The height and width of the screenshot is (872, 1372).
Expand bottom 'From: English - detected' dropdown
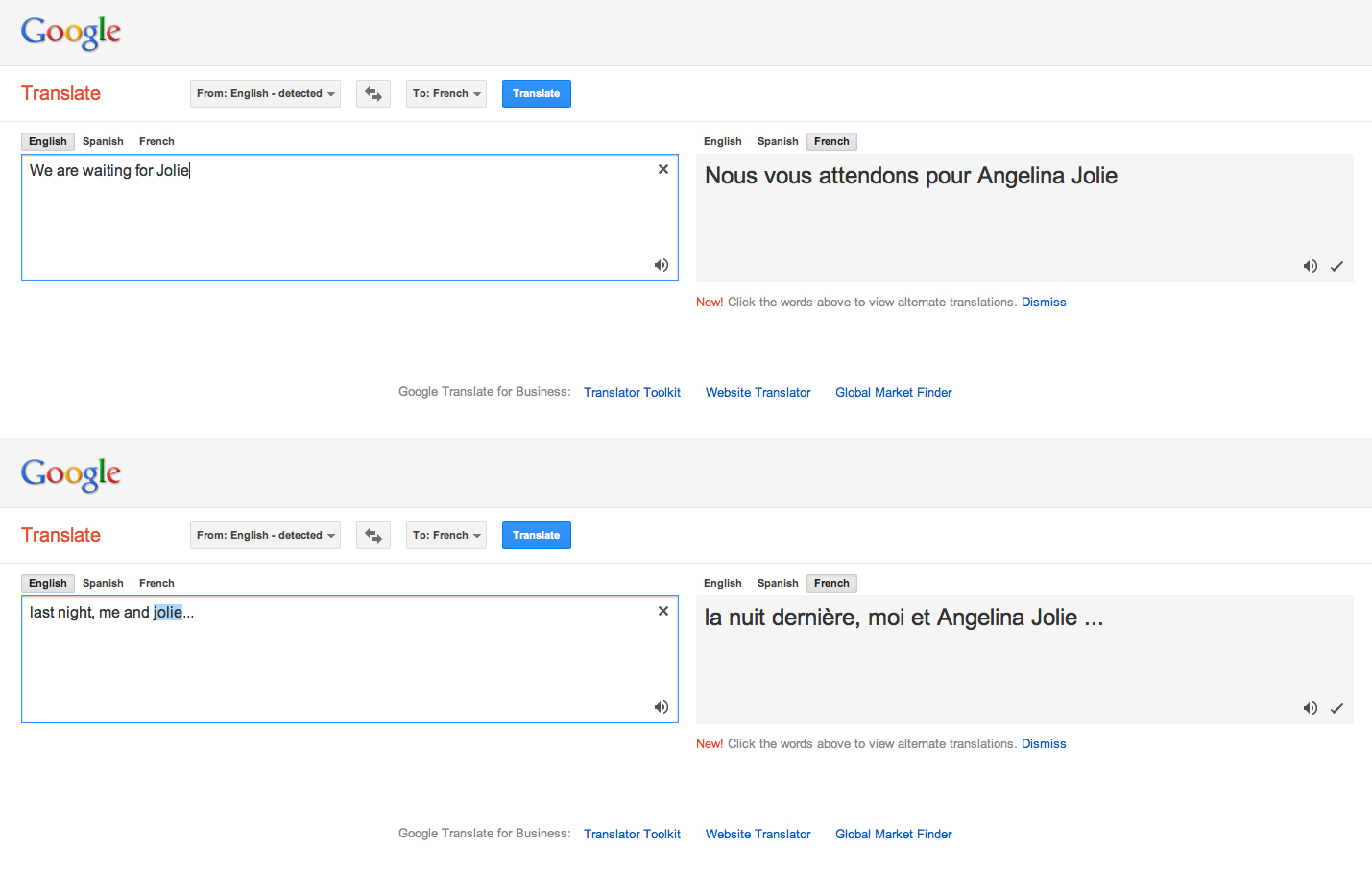click(265, 536)
